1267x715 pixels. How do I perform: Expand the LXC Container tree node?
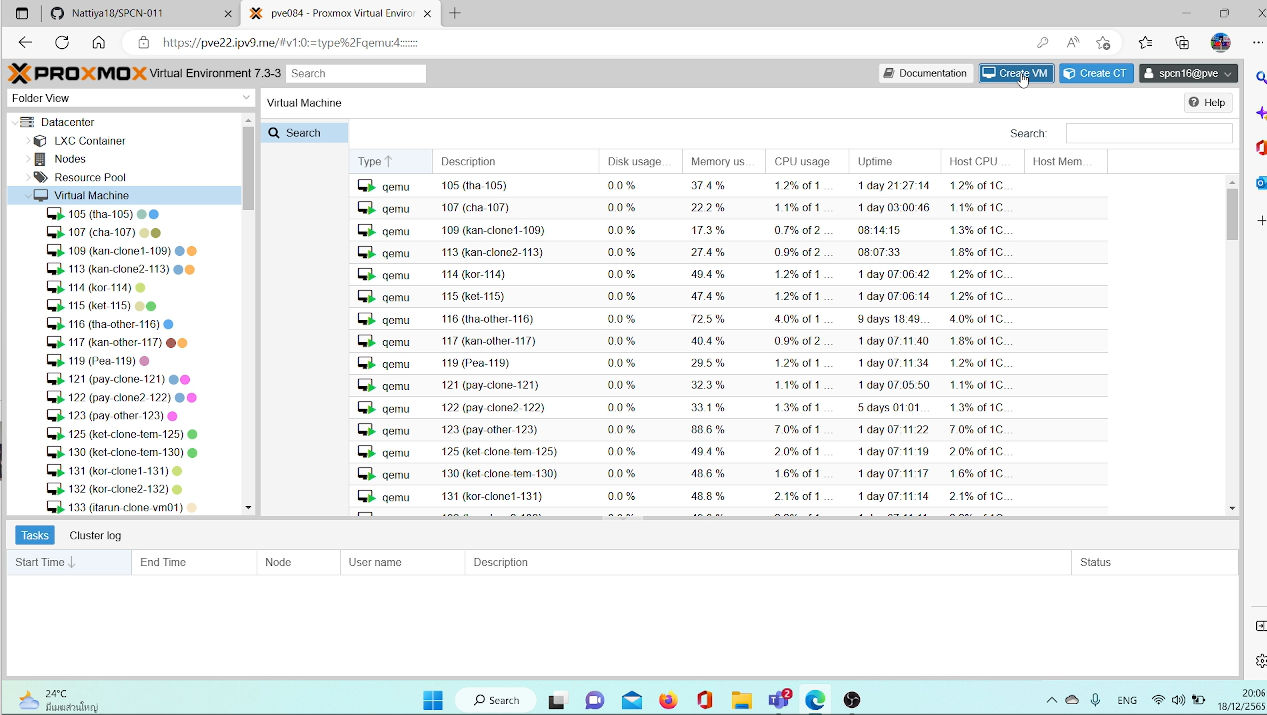[x=28, y=141]
